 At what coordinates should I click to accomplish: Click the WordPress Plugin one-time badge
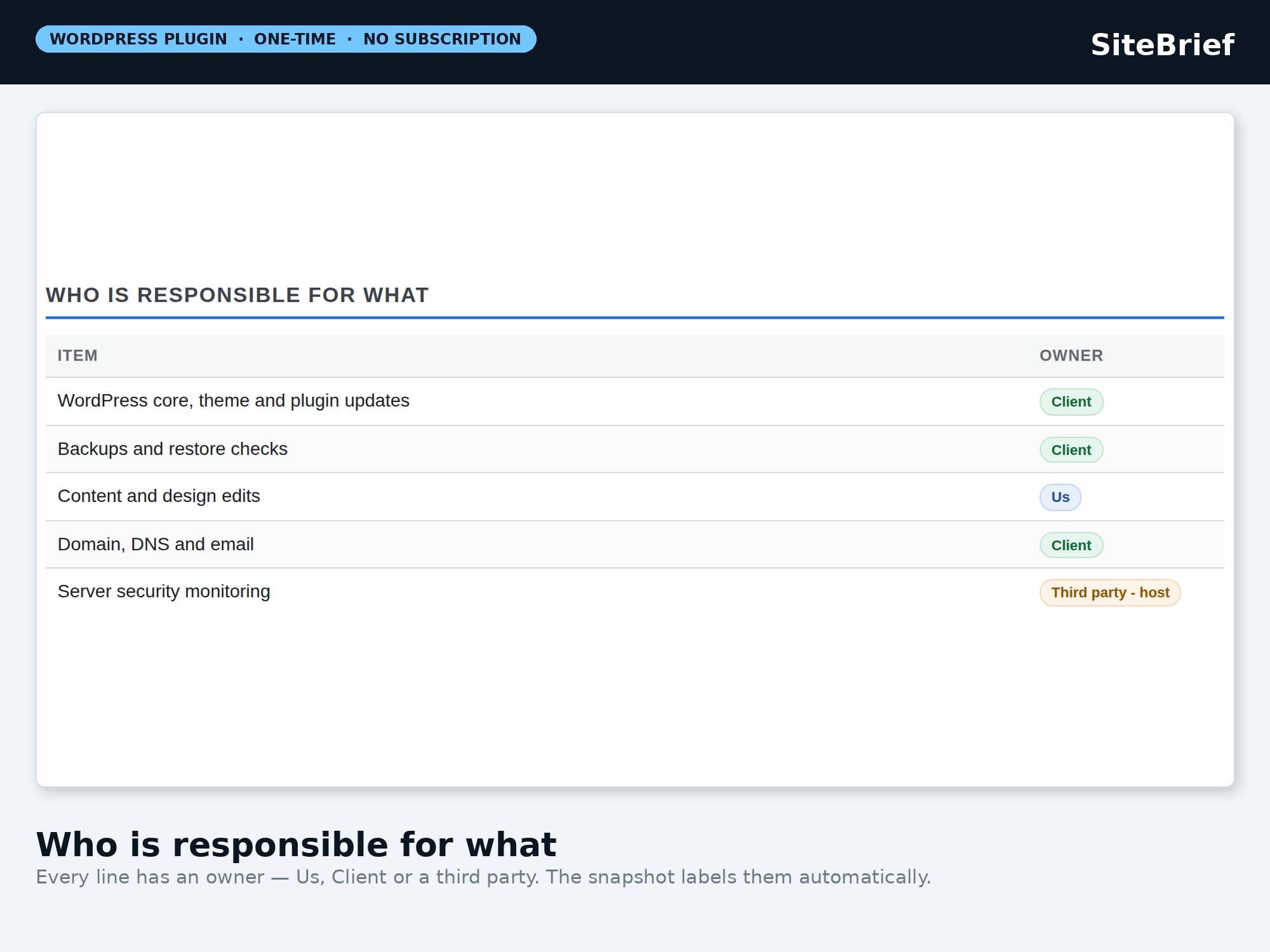286,39
